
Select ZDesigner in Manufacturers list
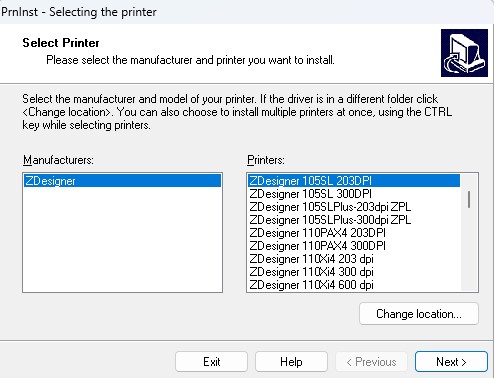coord(122,181)
